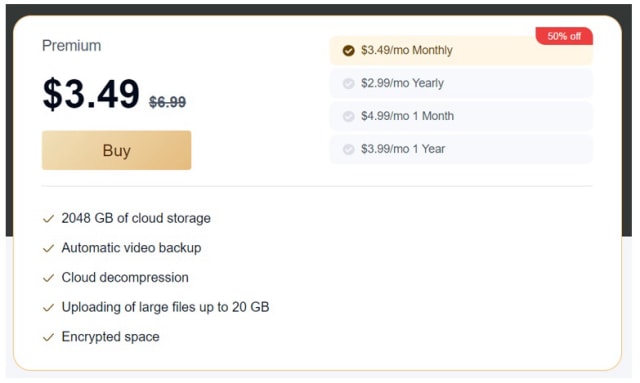
Task: Click the 50% off red badge
Action: tap(564, 36)
